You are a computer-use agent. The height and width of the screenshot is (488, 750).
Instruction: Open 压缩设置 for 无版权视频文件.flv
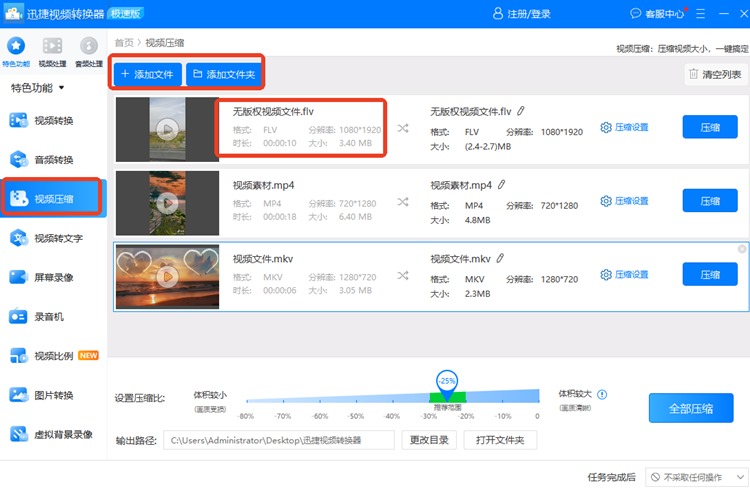coord(624,127)
